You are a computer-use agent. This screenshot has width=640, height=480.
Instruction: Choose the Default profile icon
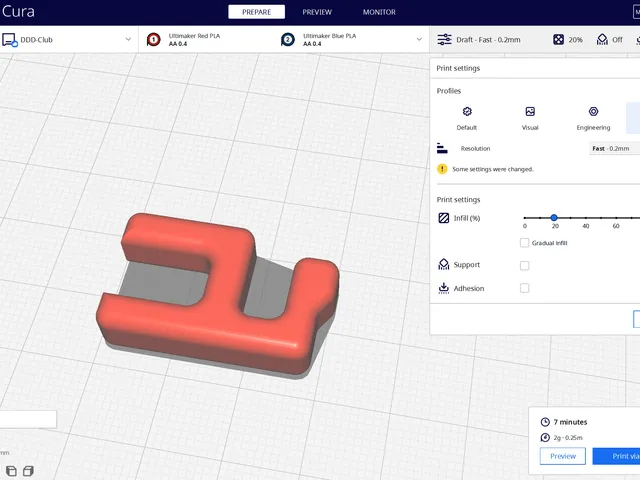[x=467, y=111]
